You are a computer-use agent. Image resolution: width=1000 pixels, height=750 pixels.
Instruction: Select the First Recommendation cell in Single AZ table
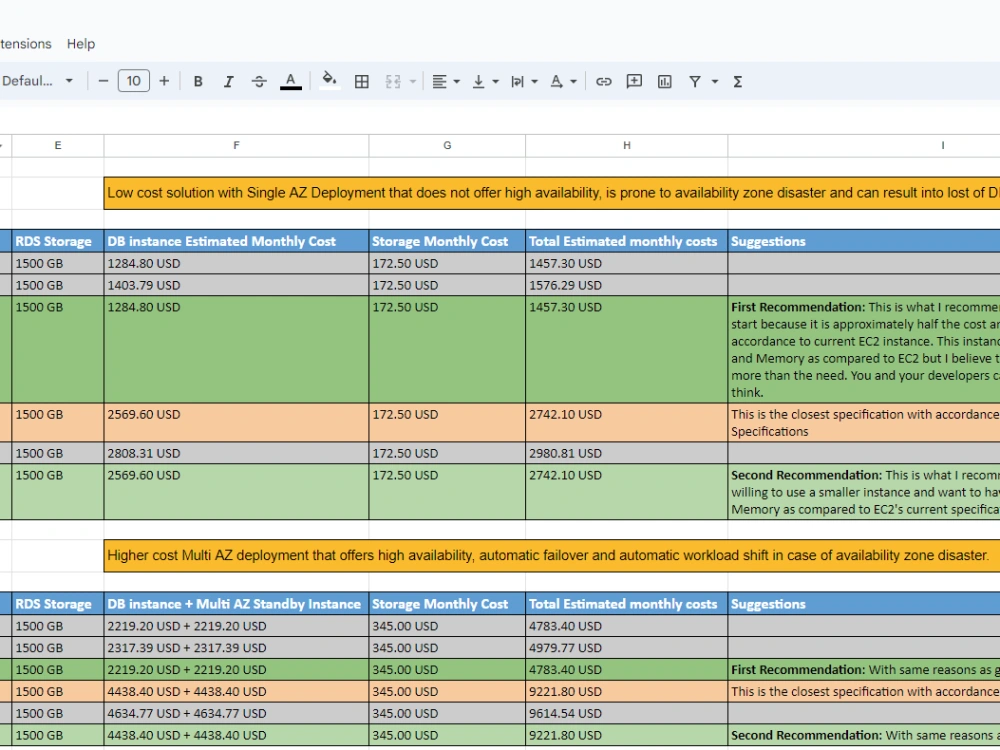click(x=864, y=349)
